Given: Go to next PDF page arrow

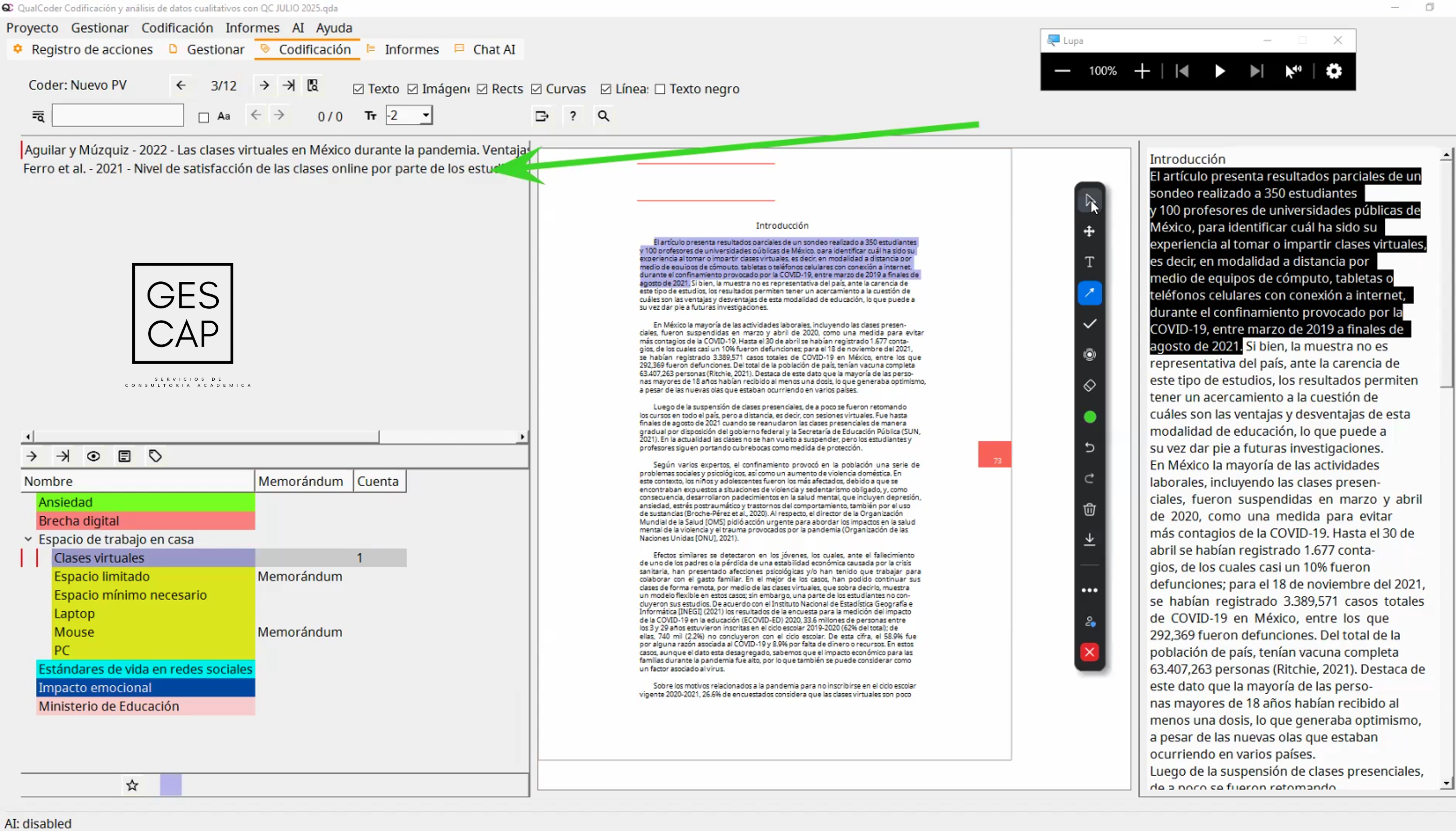Looking at the screenshot, I should [x=264, y=86].
